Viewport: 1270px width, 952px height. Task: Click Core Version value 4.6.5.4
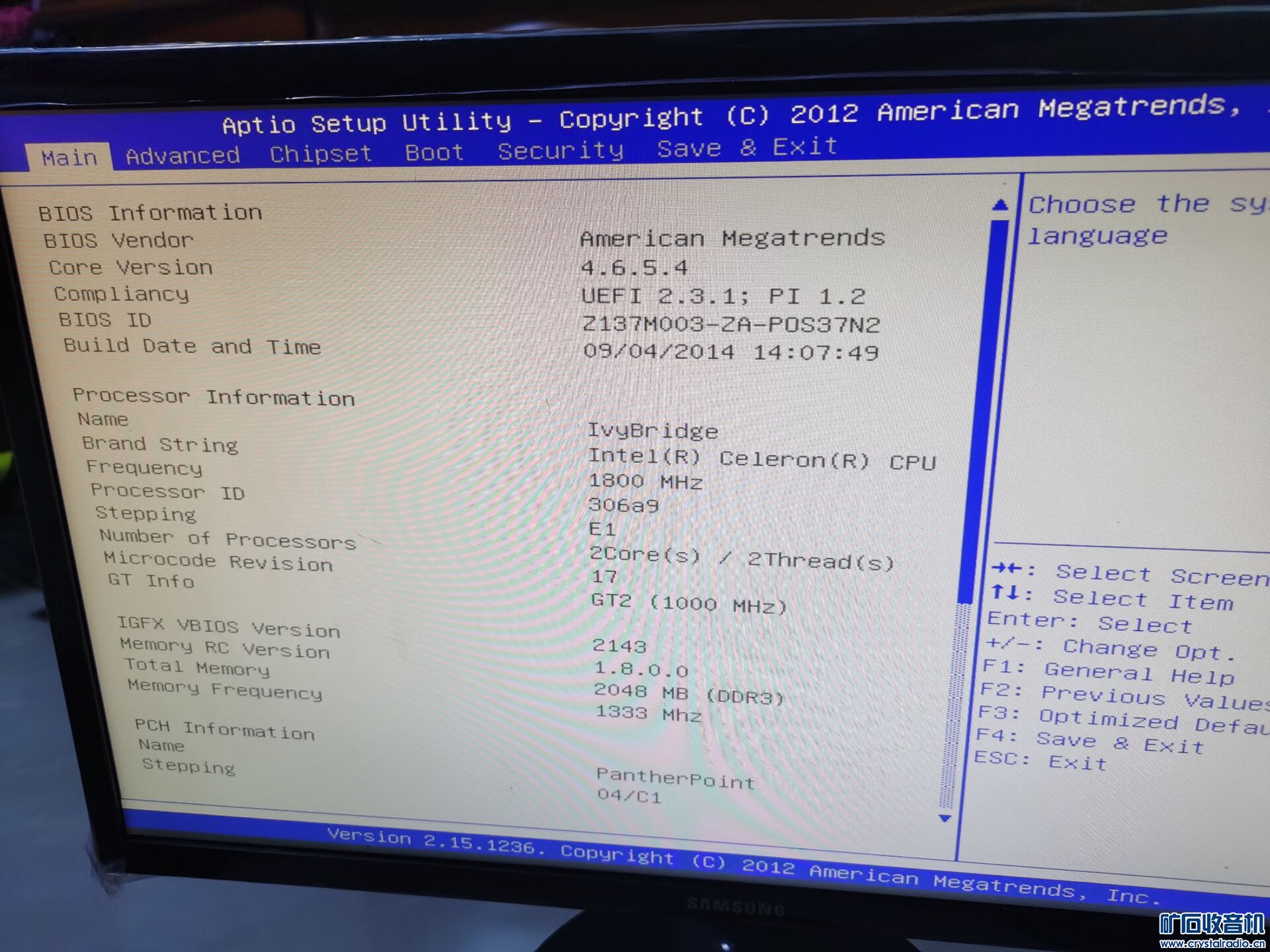click(x=634, y=268)
